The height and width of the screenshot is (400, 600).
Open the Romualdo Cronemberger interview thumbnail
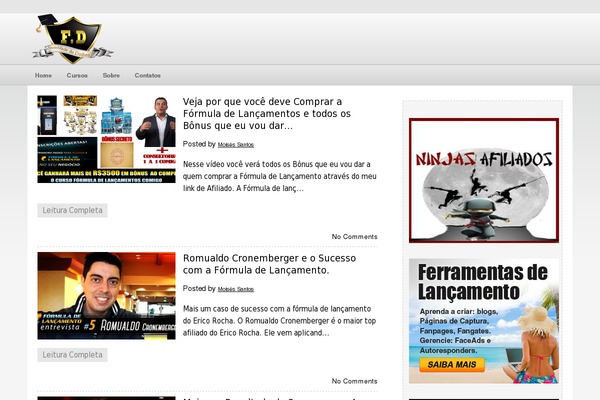pyautogui.click(x=106, y=296)
